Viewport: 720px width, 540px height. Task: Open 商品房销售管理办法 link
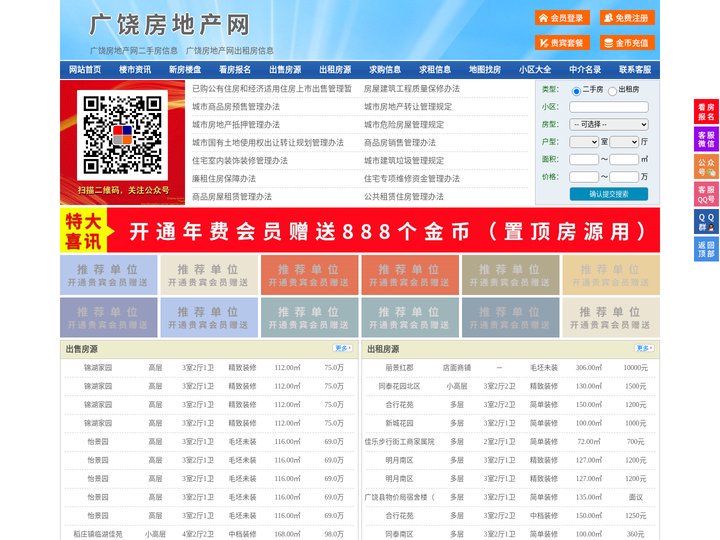(400, 143)
